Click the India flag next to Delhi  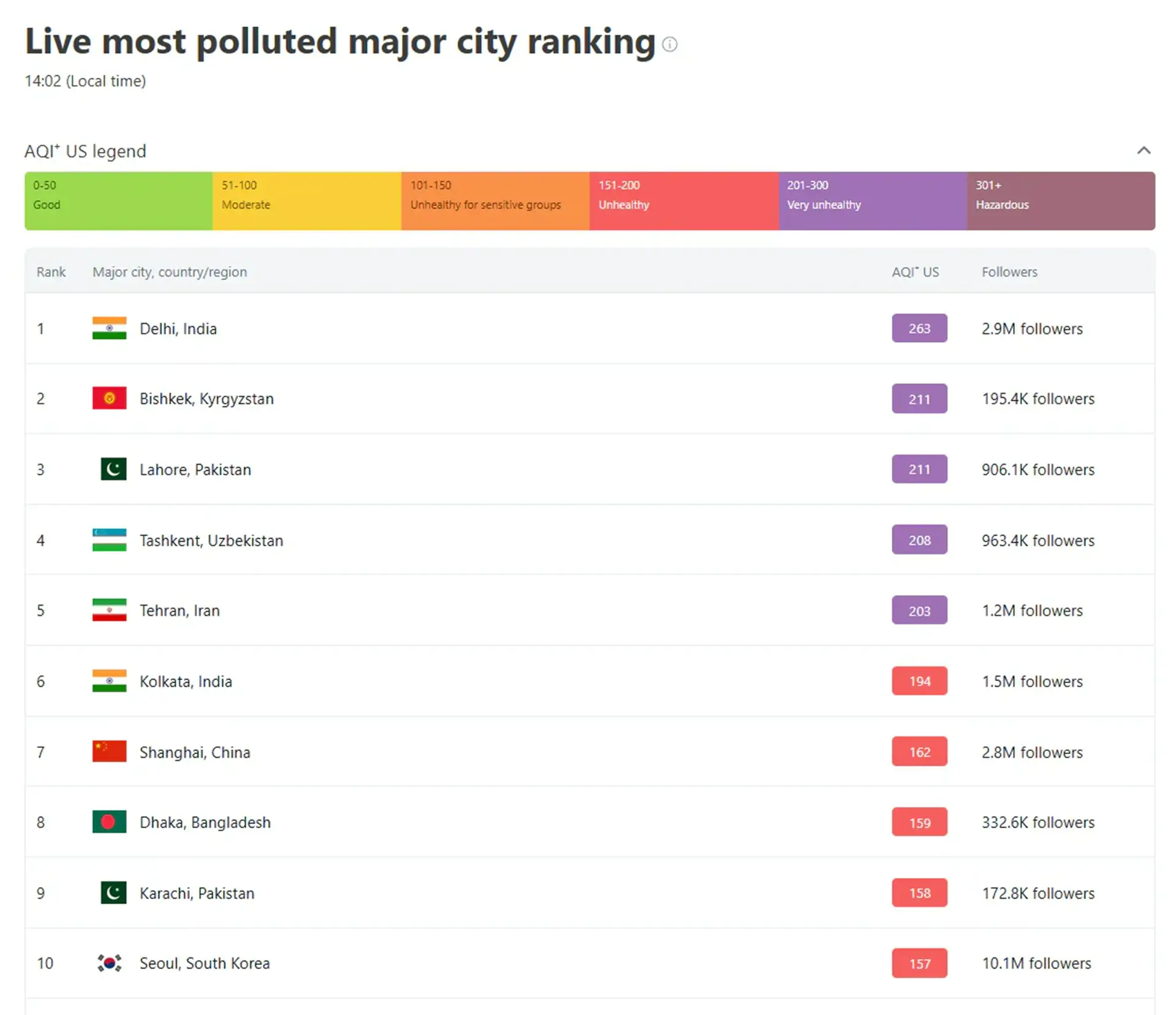point(109,328)
